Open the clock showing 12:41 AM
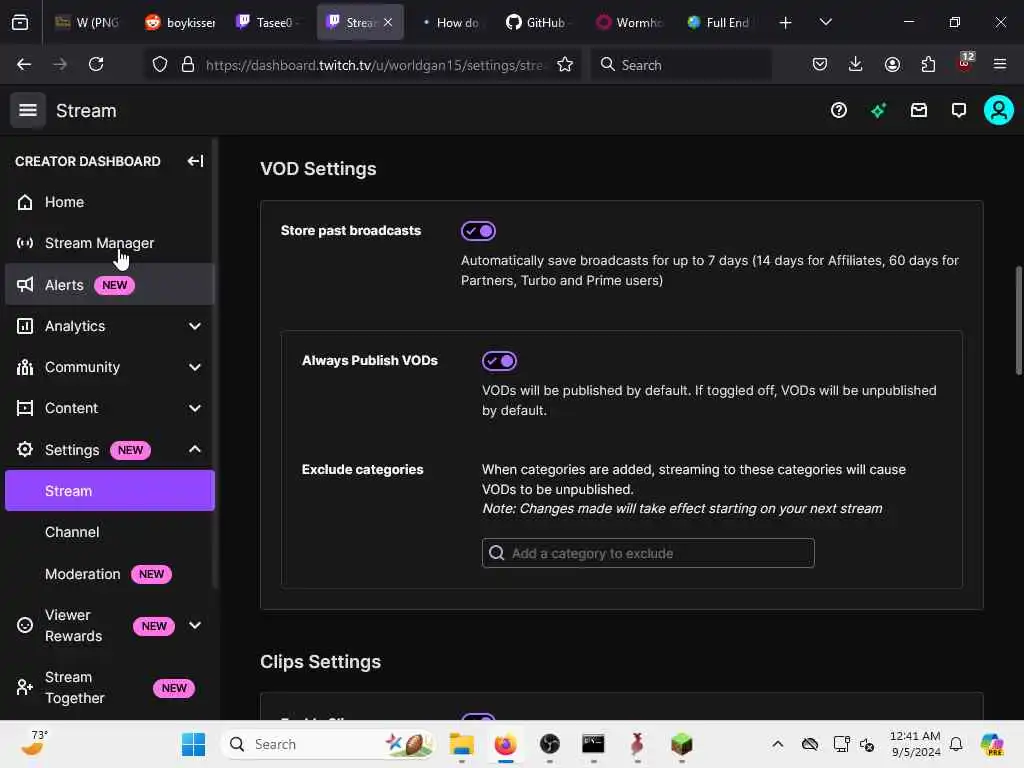Viewport: 1024px width, 768px height. 915,744
